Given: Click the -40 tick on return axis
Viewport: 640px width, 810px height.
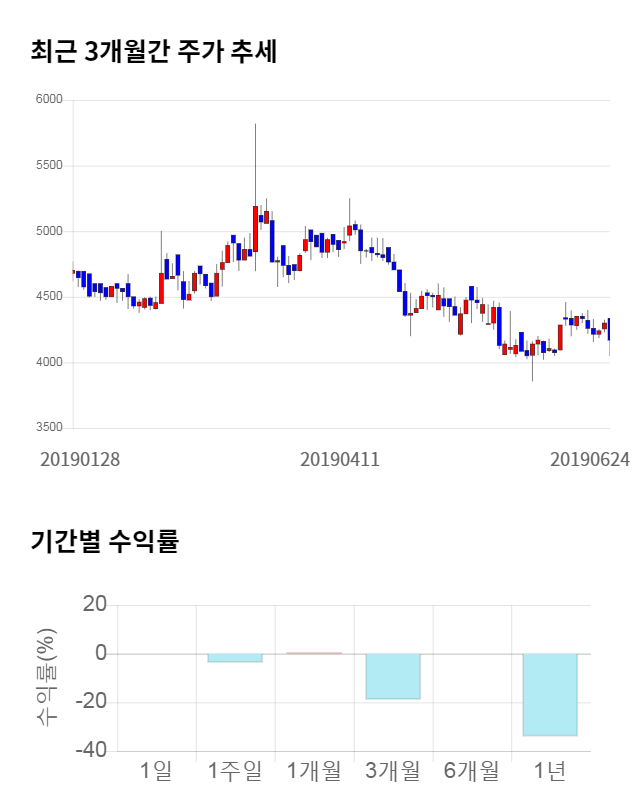Looking at the screenshot, I should [92, 750].
